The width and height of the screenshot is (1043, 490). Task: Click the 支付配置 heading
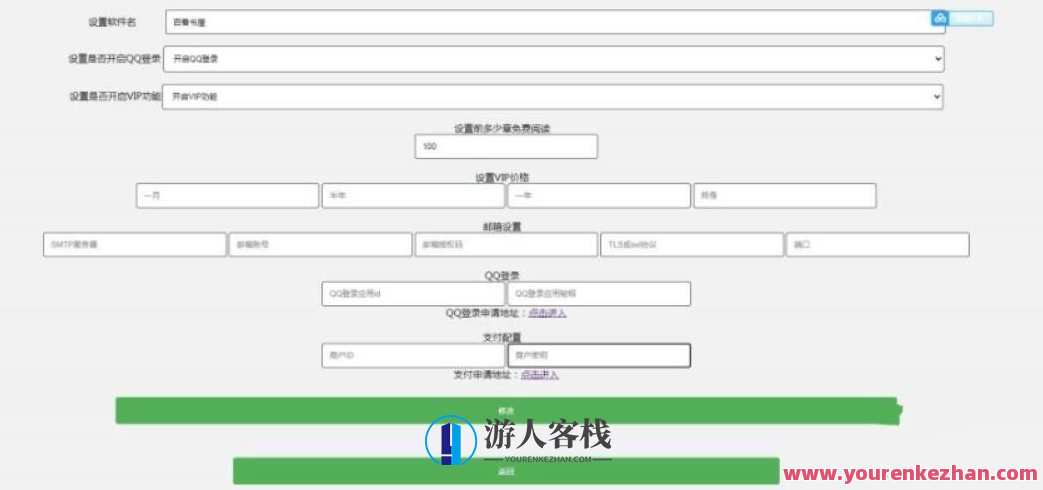[x=502, y=337]
